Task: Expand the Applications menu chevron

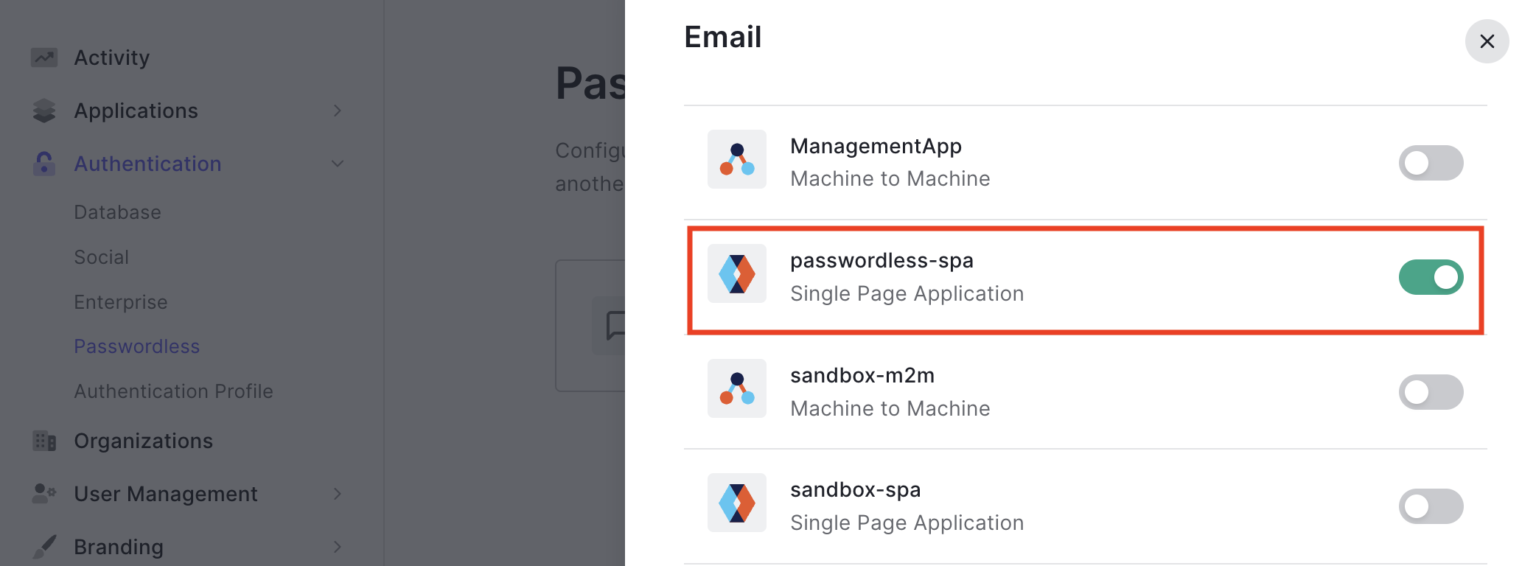Action: pos(337,111)
